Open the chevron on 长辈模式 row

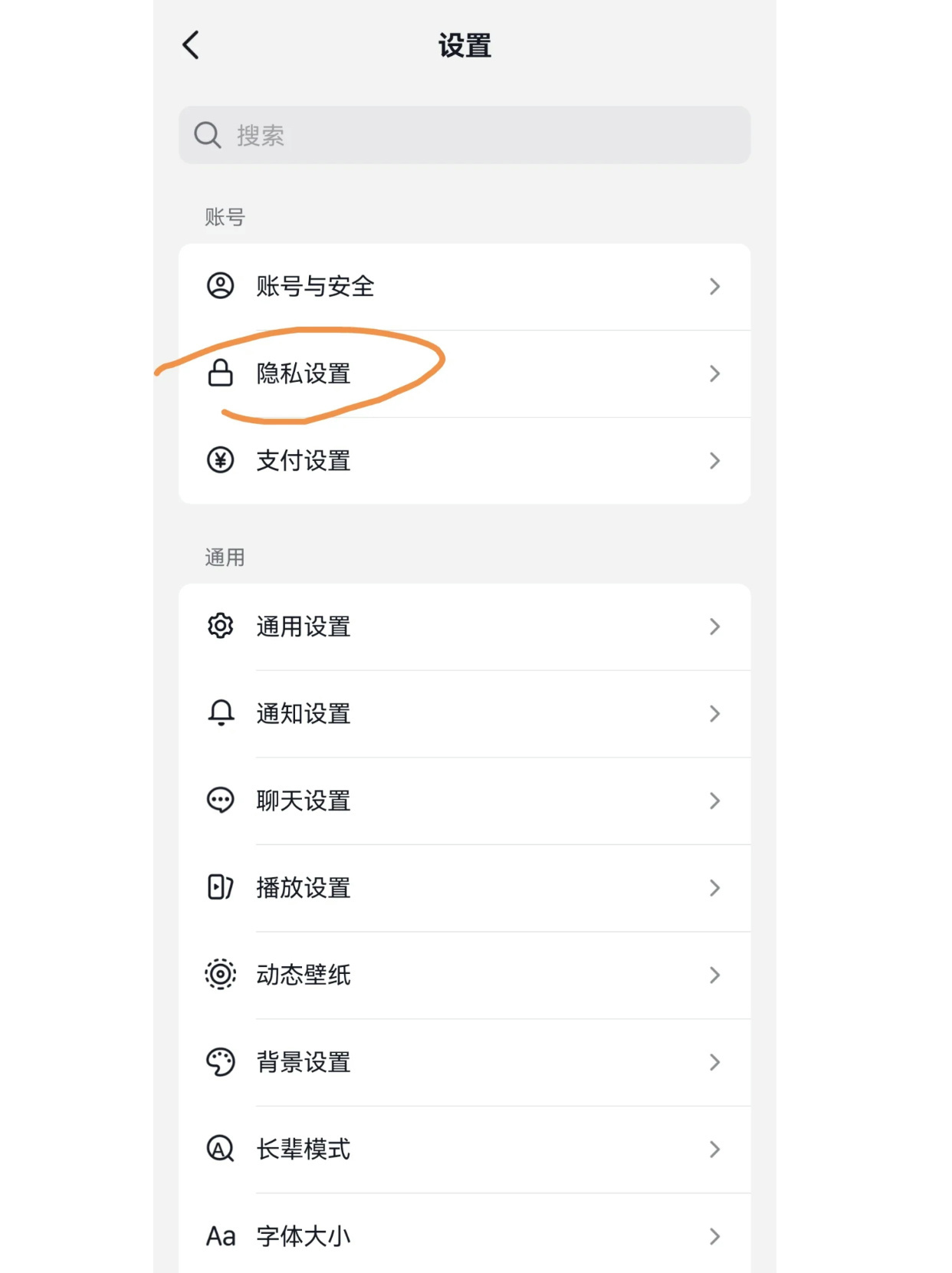click(x=715, y=1149)
